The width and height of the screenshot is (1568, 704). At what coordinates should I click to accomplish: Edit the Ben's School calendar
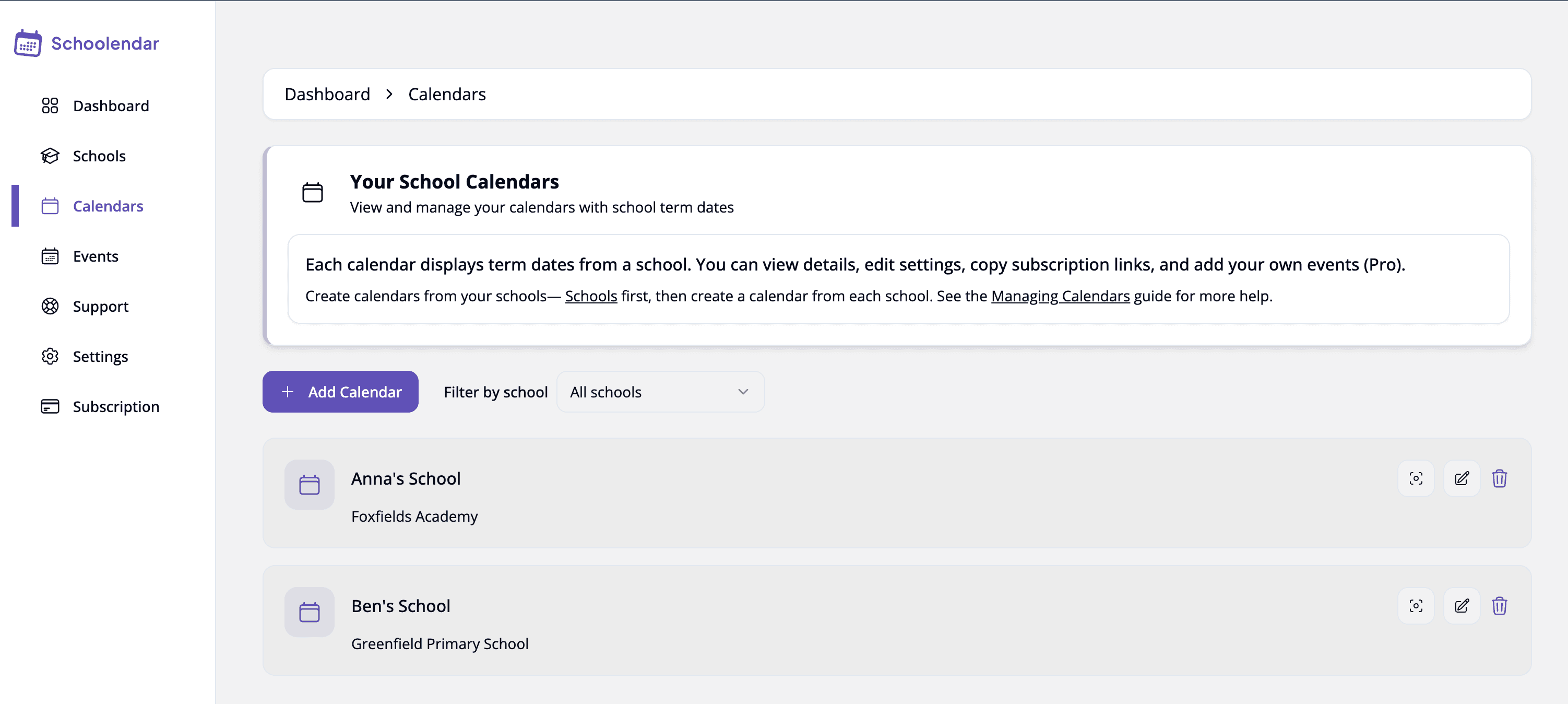[1462, 606]
